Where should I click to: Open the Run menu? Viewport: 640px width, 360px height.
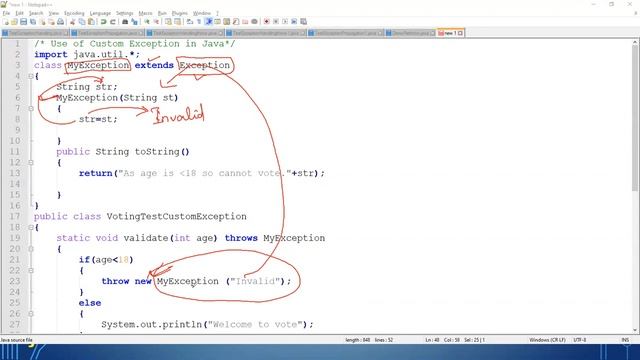(x=162, y=13)
